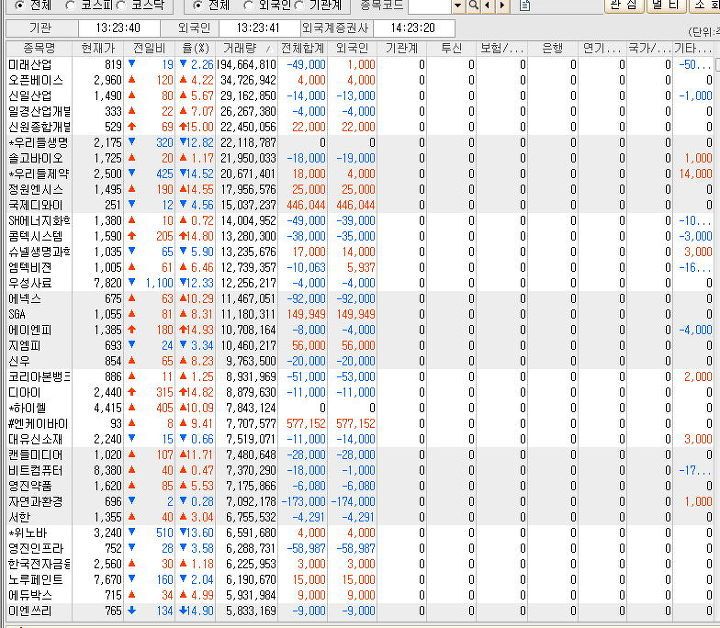Click volume 194,664,810 of 미래산업

247,65
